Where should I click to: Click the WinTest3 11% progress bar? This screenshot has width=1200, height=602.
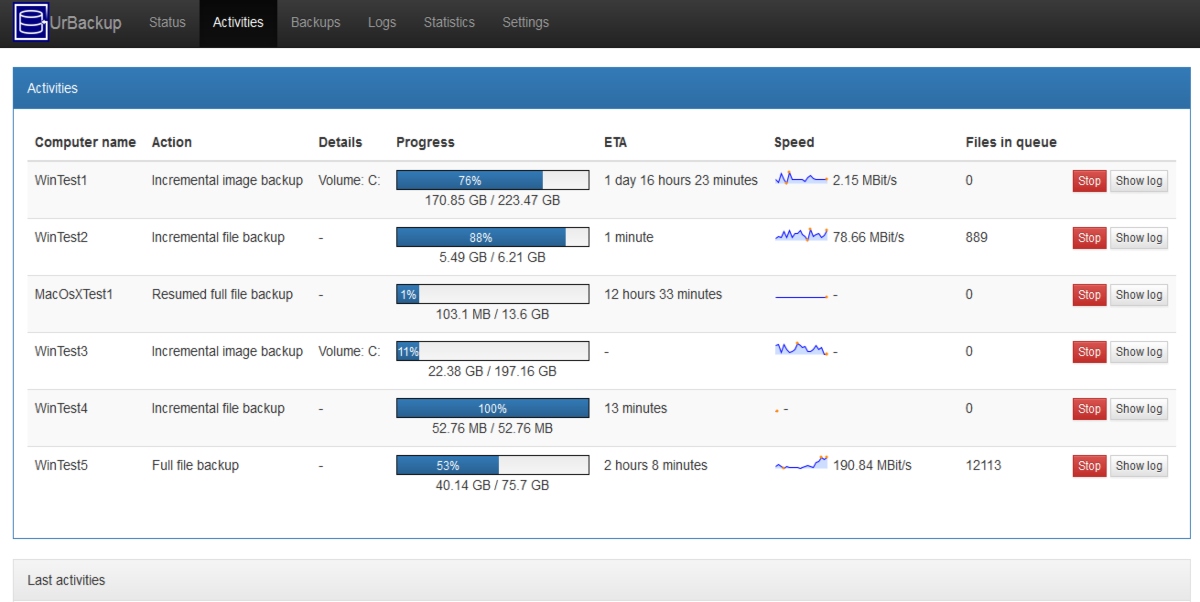[492, 351]
